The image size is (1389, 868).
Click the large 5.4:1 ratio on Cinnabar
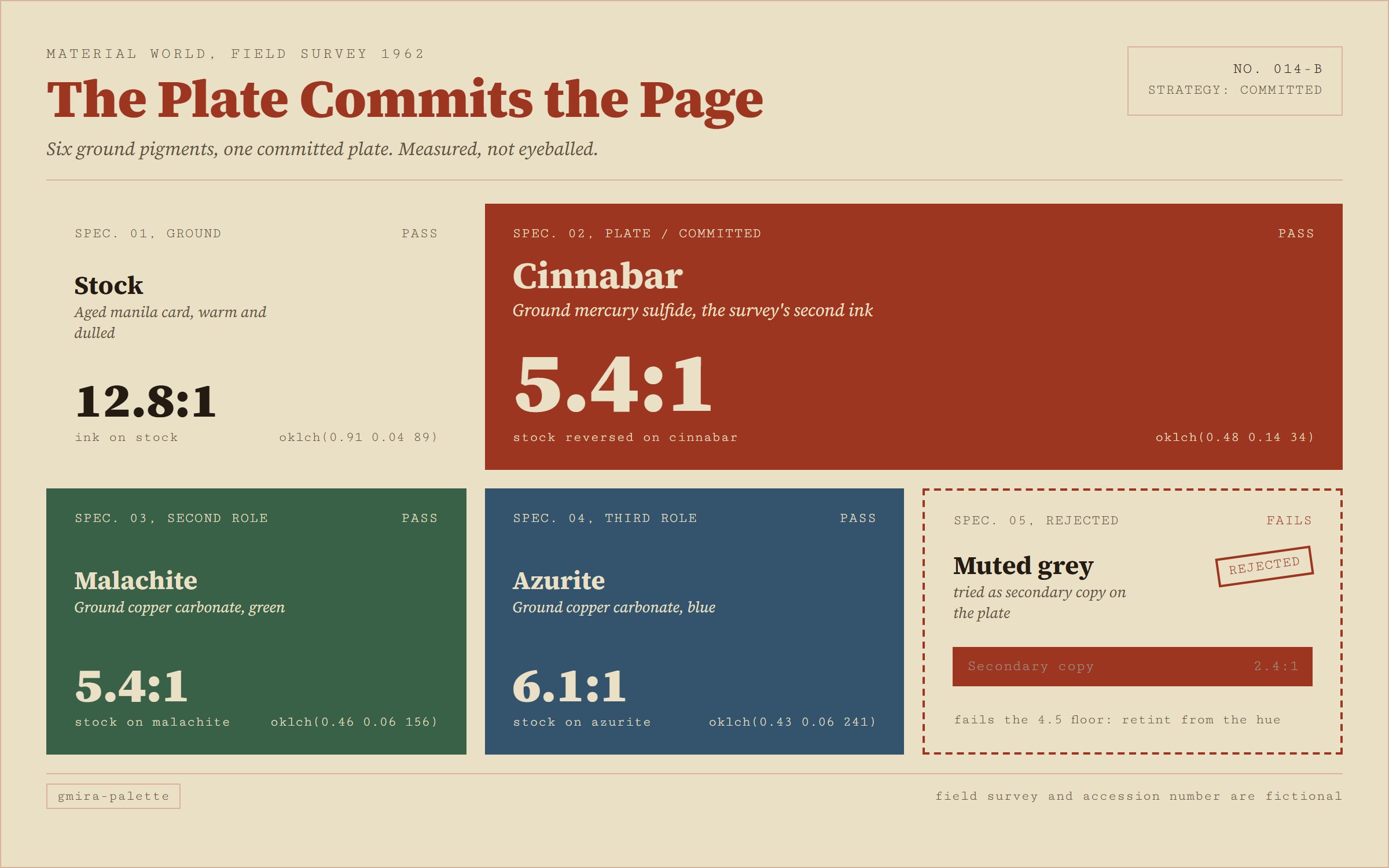pyautogui.click(x=612, y=384)
